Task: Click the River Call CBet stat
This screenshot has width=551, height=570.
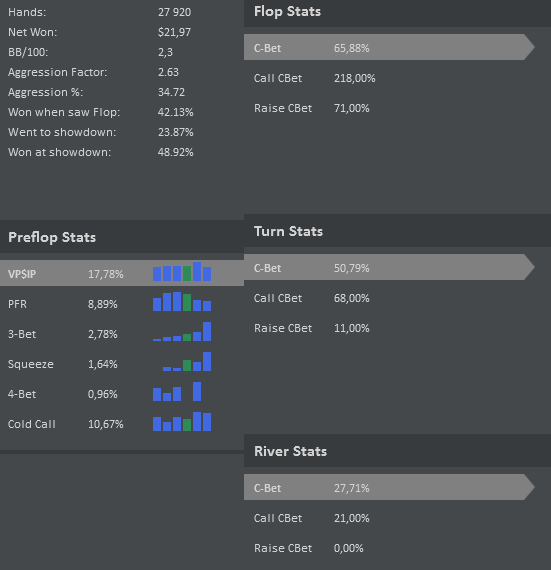Action: [x=312, y=518]
